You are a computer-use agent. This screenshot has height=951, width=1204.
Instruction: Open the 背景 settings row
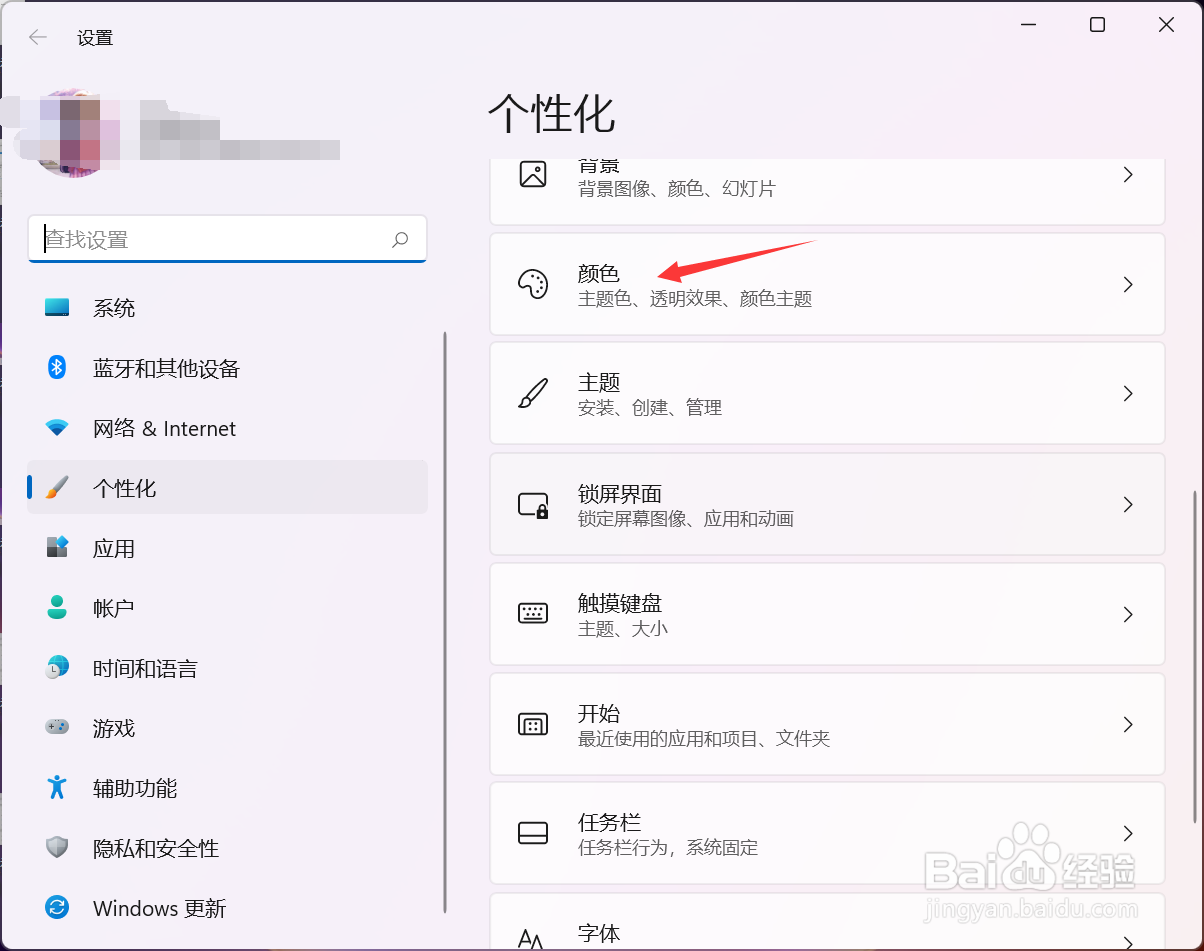point(826,180)
